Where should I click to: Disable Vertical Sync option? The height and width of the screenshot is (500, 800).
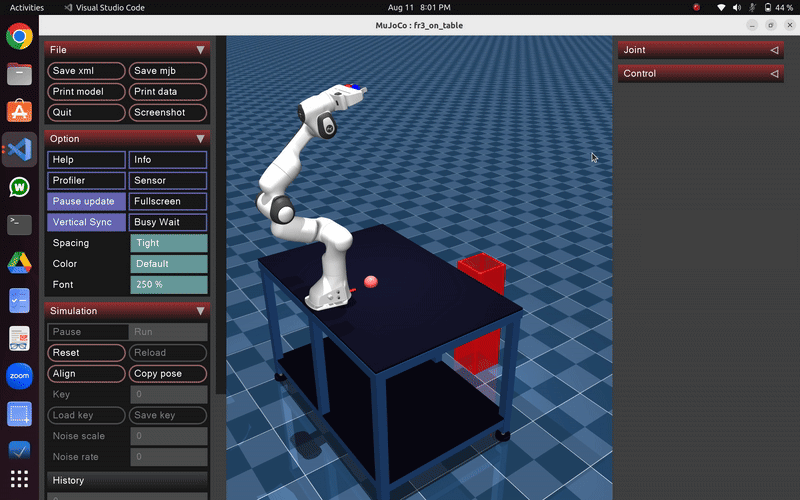(86, 222)
